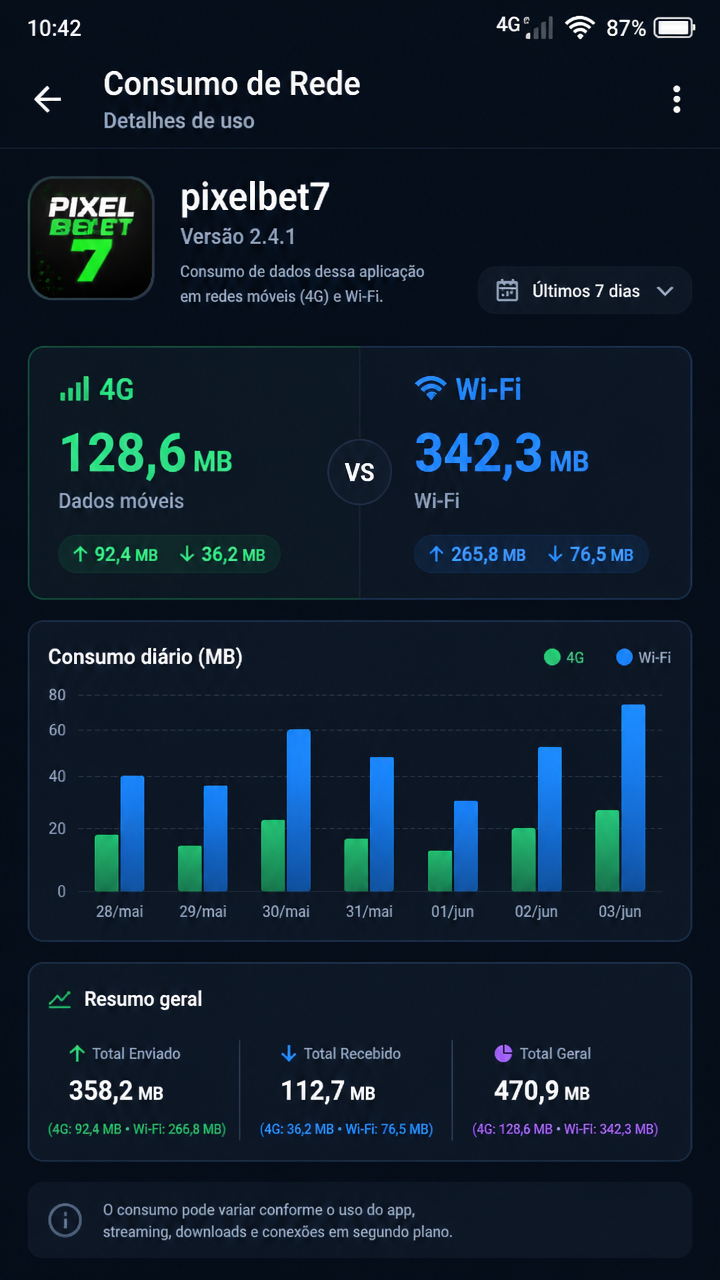Tap the 358,2 MB total sent value
This screenshot has width=720, height=1280.
[116, 1091]
